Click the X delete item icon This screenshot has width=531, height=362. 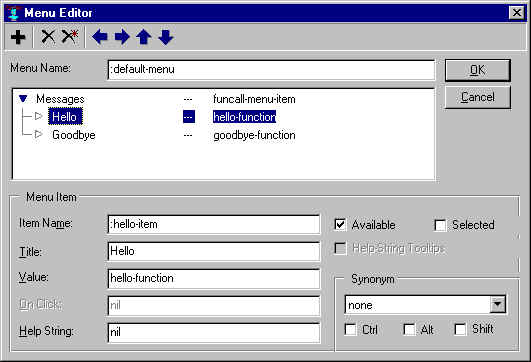click(48, 37)
